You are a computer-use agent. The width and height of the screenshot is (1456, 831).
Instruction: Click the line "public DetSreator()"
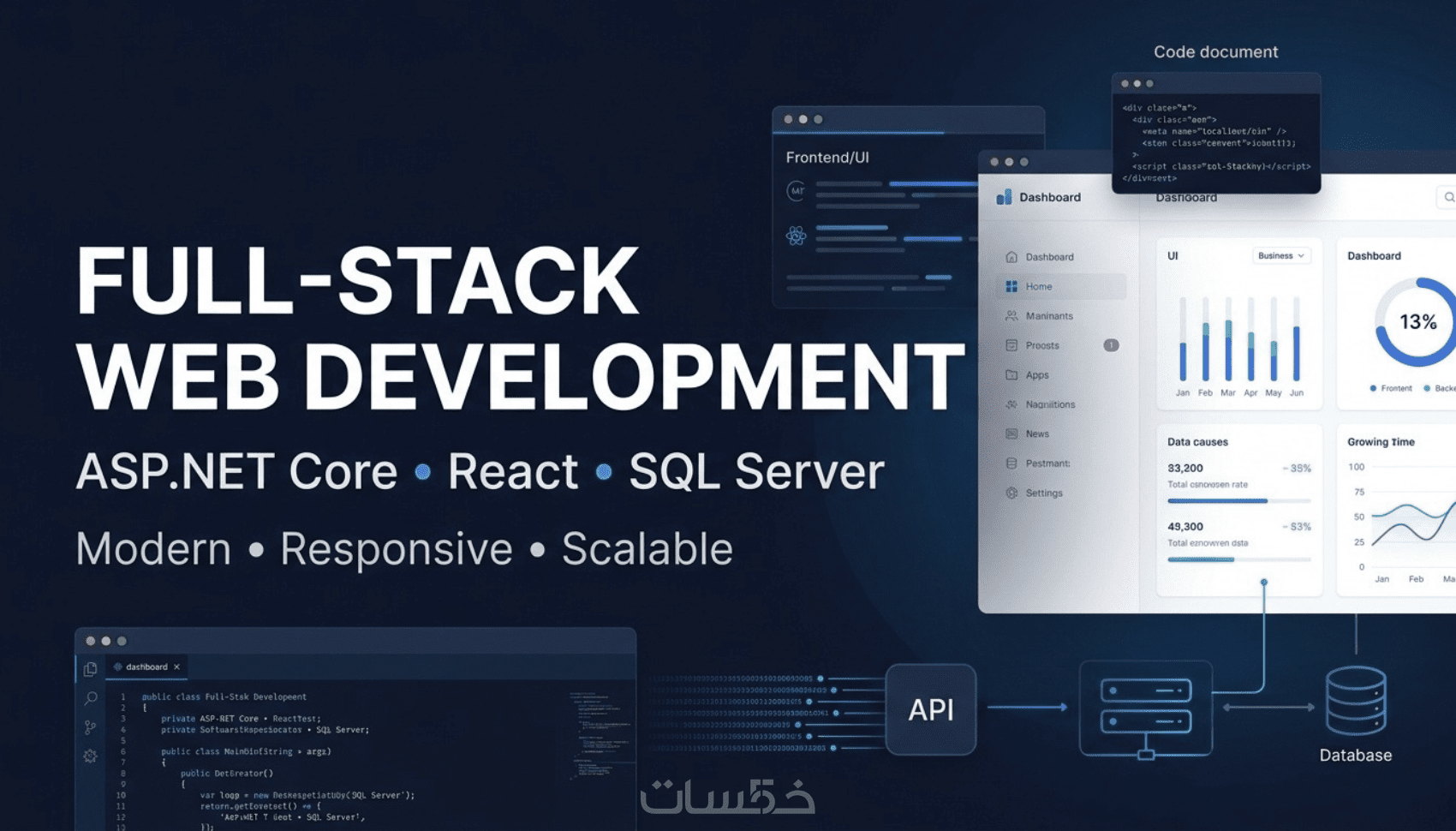pos(227,774)
